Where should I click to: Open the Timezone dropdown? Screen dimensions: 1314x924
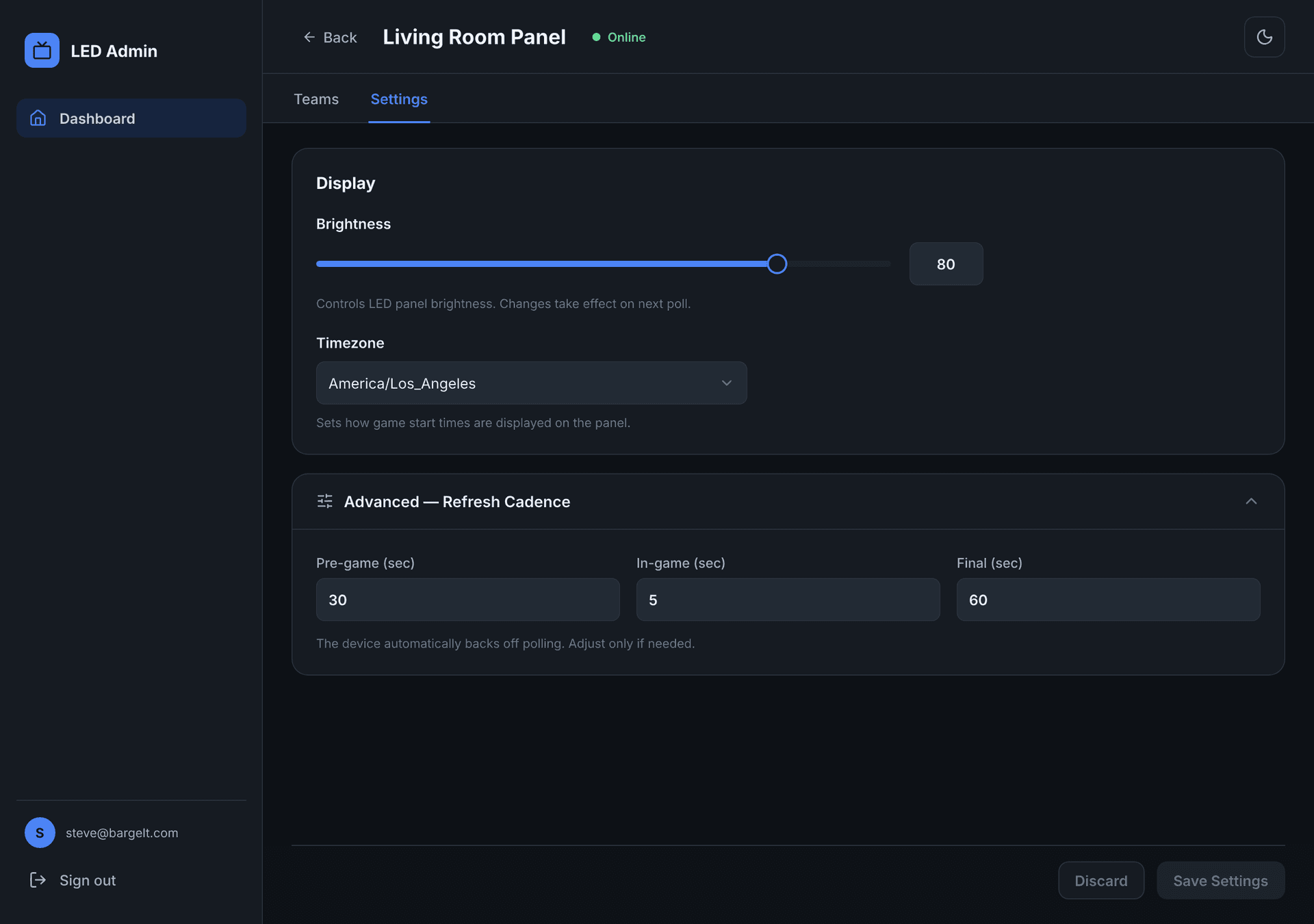pyautogui.click(x=531, y=383)
